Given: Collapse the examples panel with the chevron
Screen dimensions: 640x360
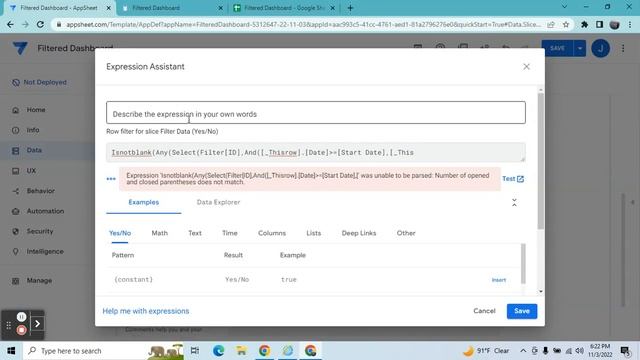Looking at the screenshot, I should pos(514,202).
